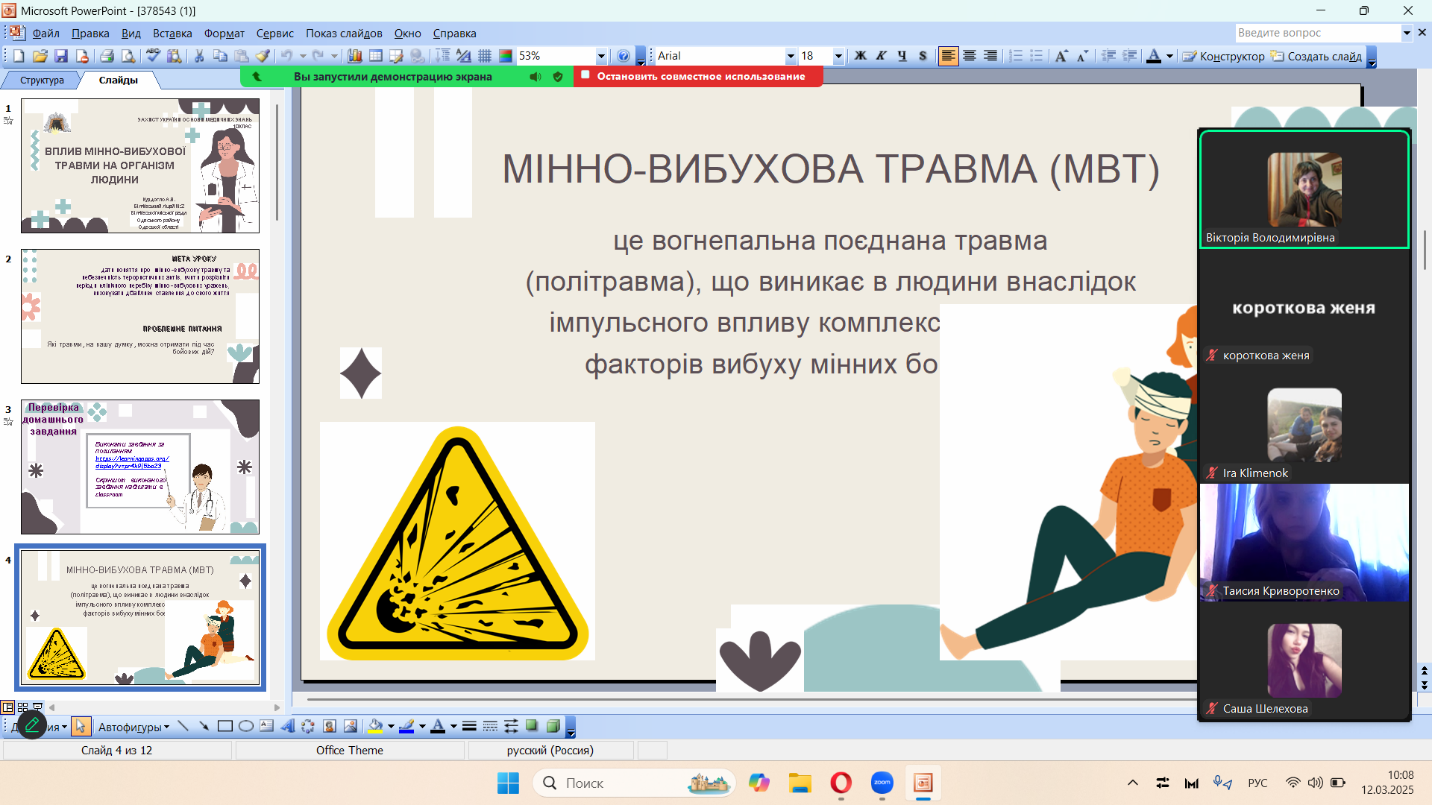Image resolution: width=1432 pixels, height=805 pixels.
Task: Open the font size dropdown
Action: [x=838, y=56]
